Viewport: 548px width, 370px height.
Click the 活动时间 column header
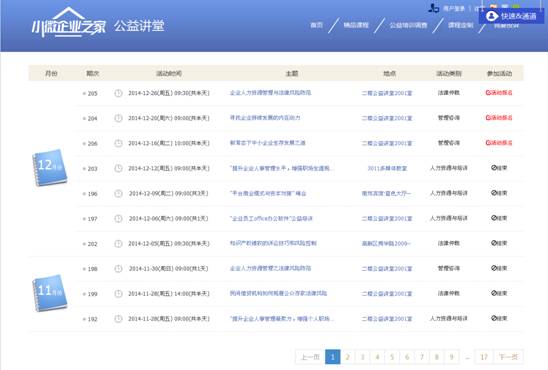click(169, 73)
